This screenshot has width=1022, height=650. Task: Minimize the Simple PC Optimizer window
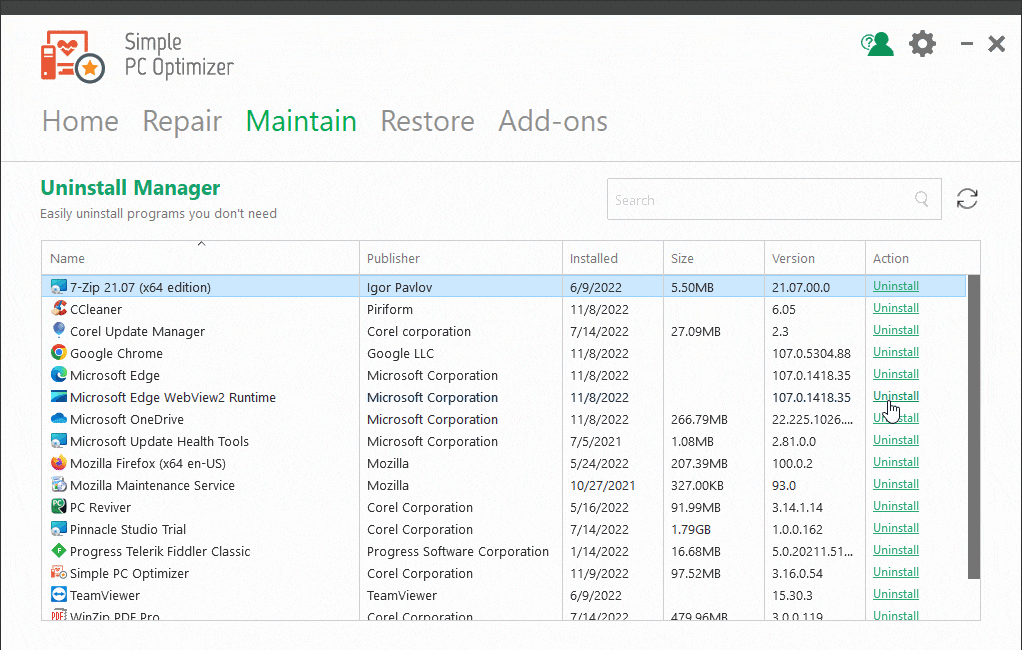point(967,44)
